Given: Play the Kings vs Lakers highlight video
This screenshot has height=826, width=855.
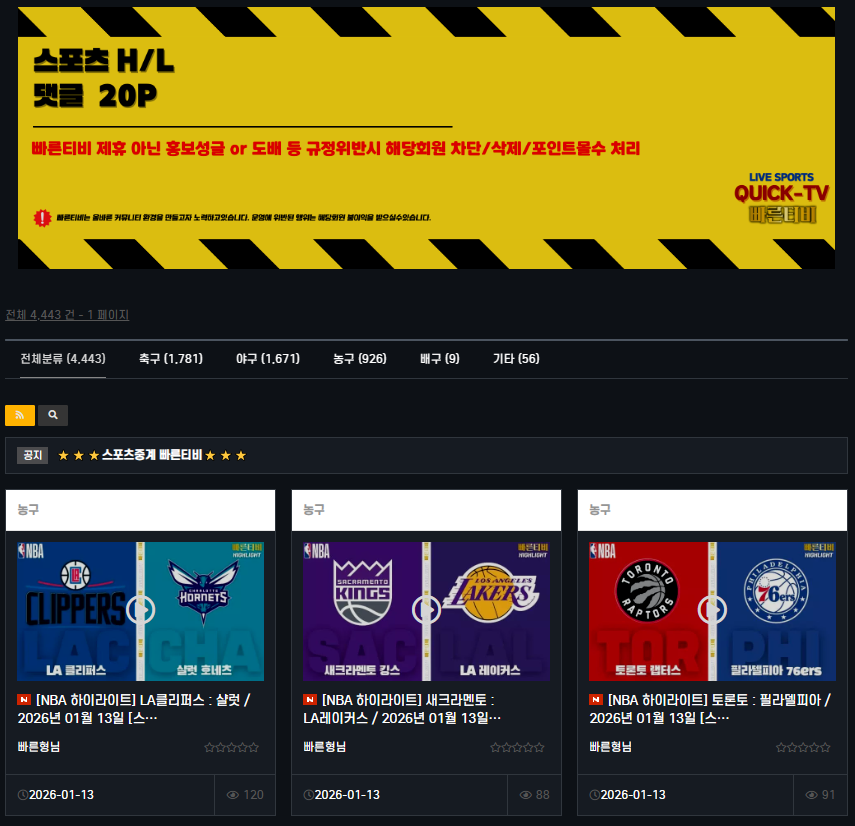Looking at the screenshot, I should [x=426, y=610].
